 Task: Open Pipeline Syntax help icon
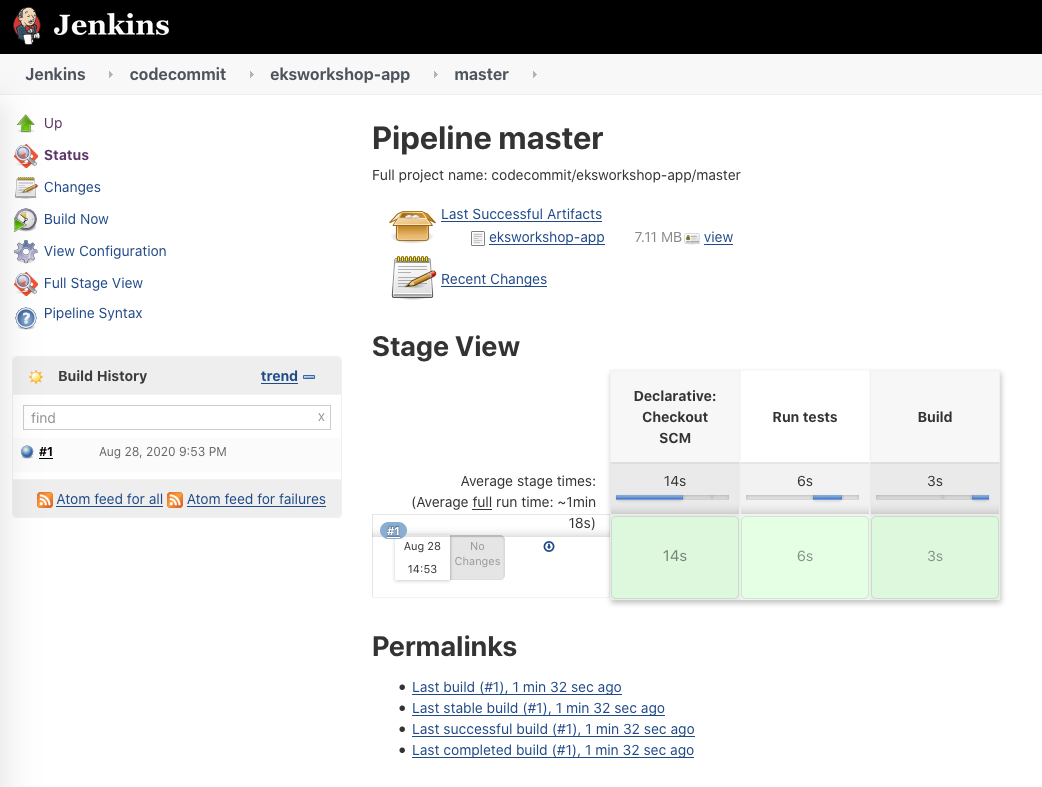click(27, 313)
